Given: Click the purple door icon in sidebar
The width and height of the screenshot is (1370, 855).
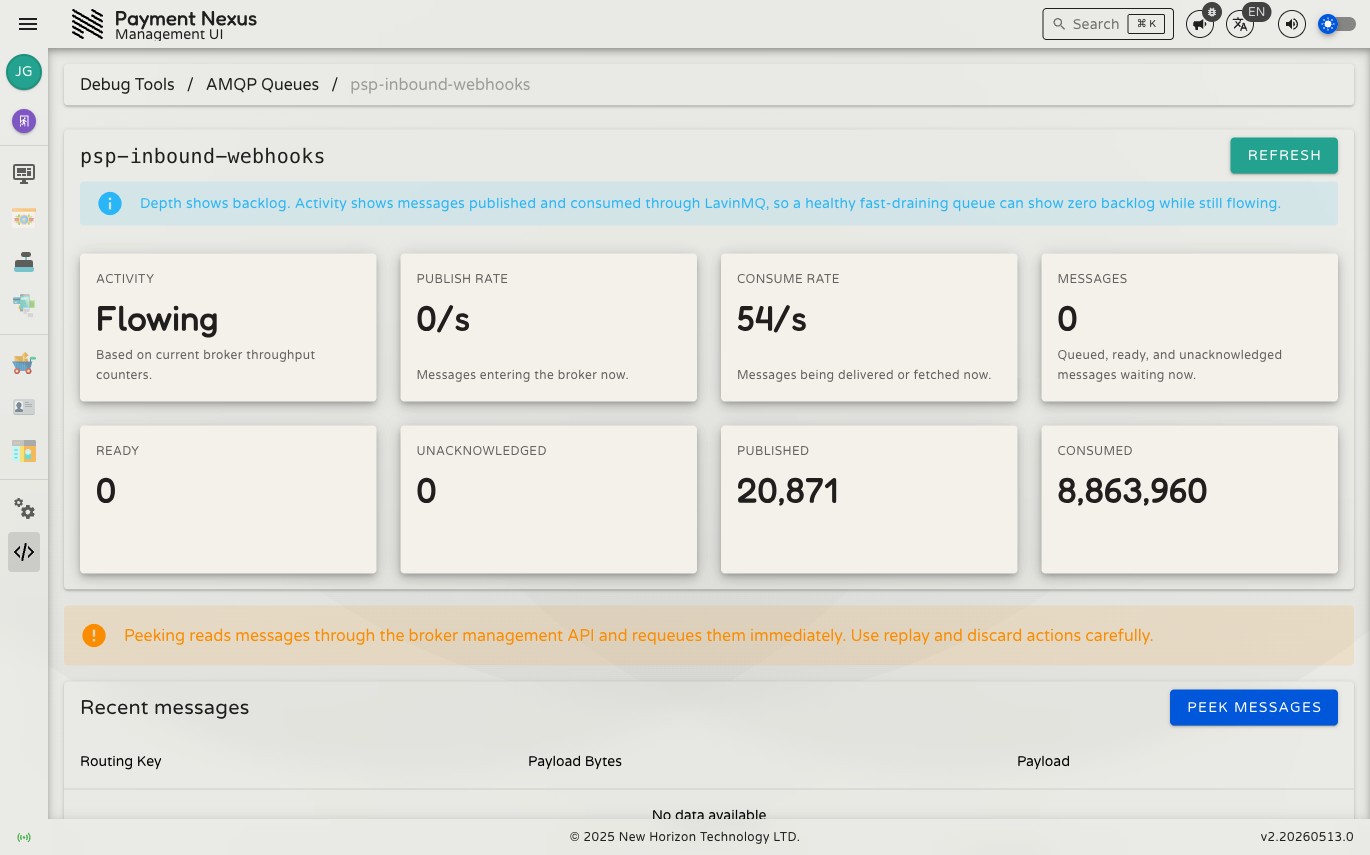Looking at the screenshot, I should (24, 121).
